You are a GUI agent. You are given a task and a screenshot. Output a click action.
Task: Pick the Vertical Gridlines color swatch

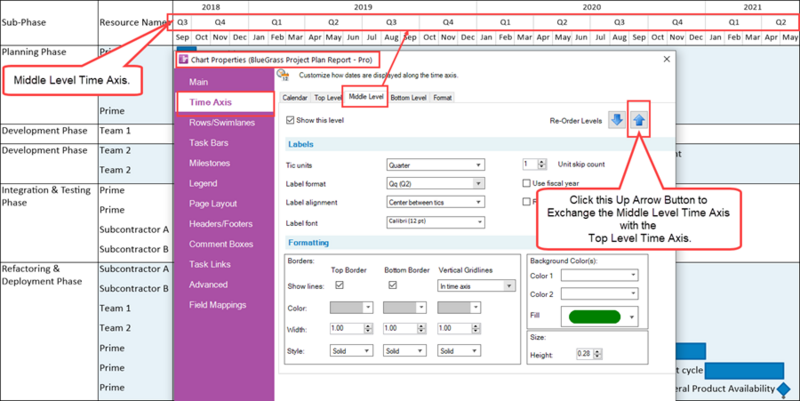[459, 308]
